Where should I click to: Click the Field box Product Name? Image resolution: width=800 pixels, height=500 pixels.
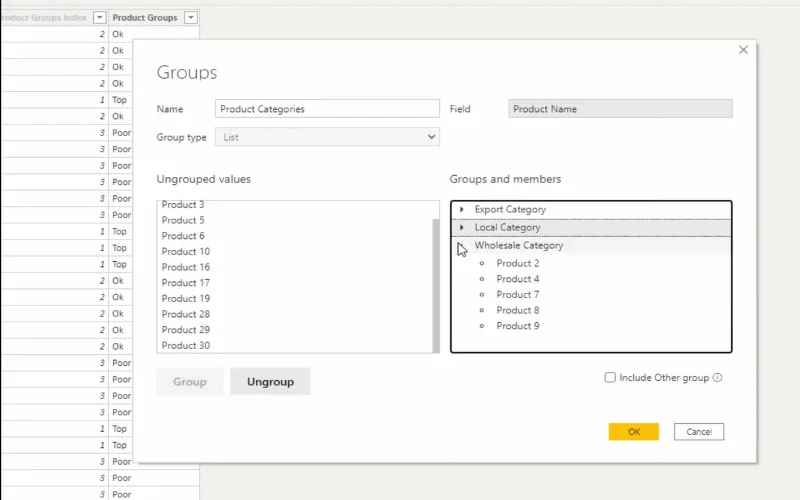[620, 109]
